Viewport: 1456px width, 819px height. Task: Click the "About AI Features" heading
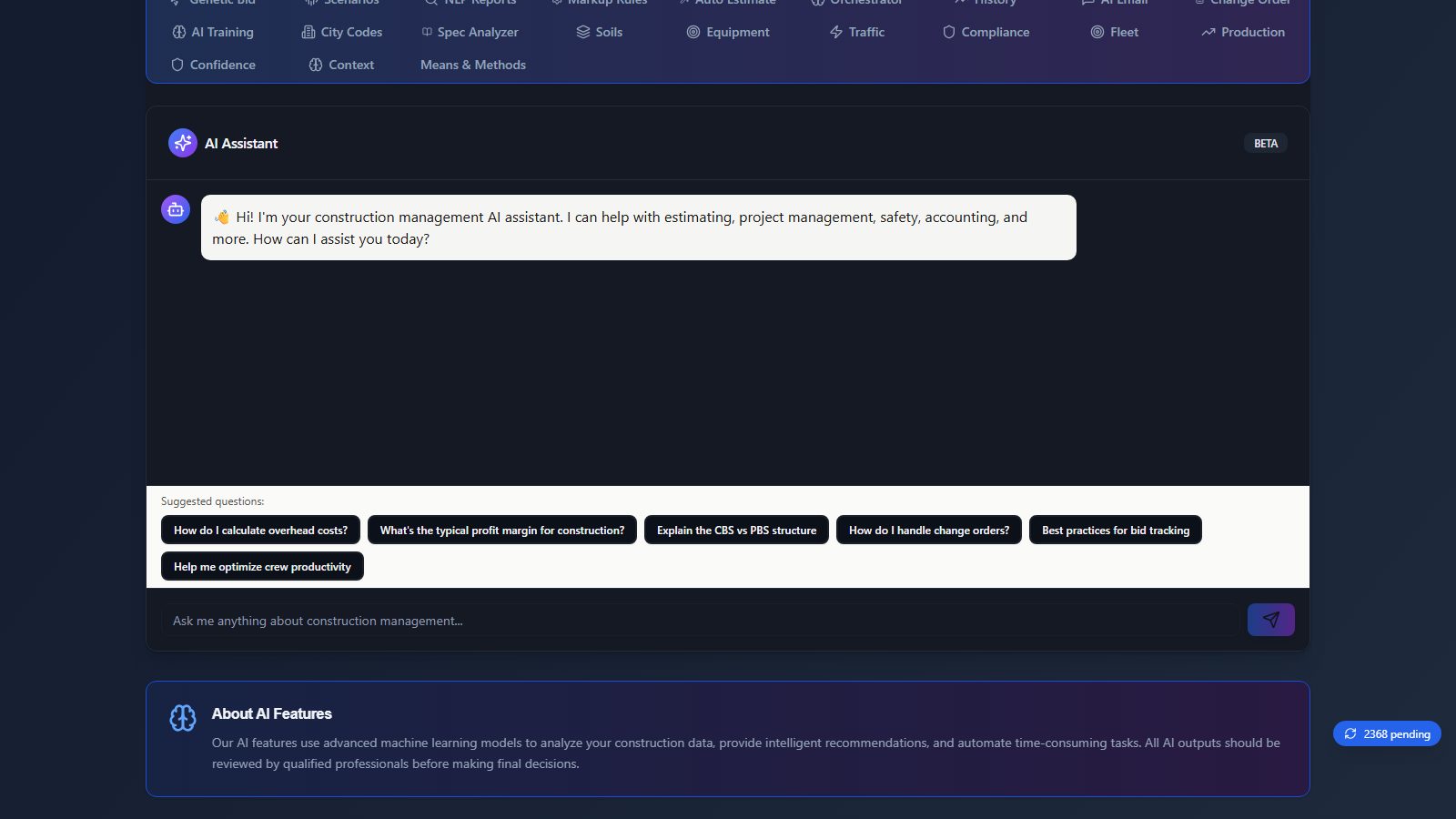pyautogui.click(x=272, y=713)
